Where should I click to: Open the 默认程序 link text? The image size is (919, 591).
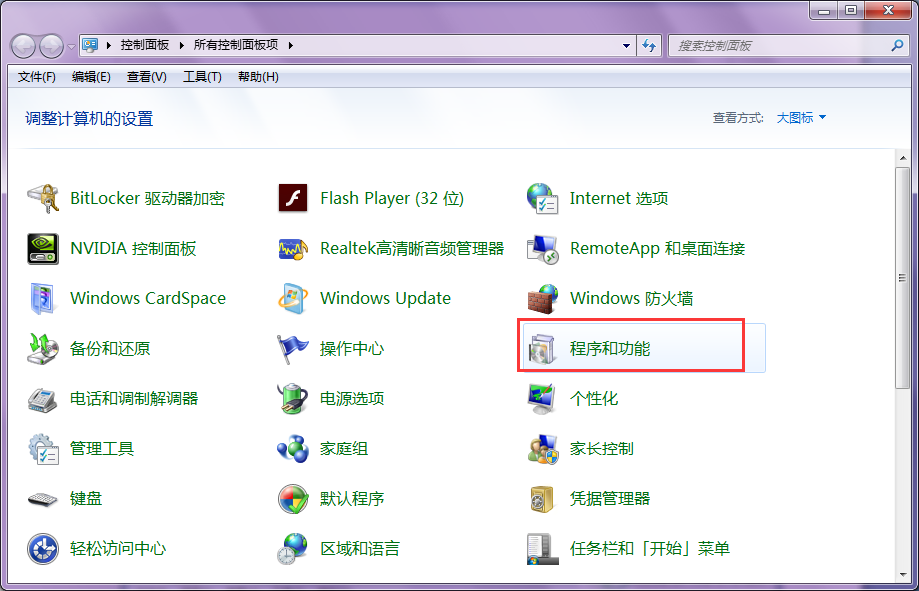tap(352, 499)
